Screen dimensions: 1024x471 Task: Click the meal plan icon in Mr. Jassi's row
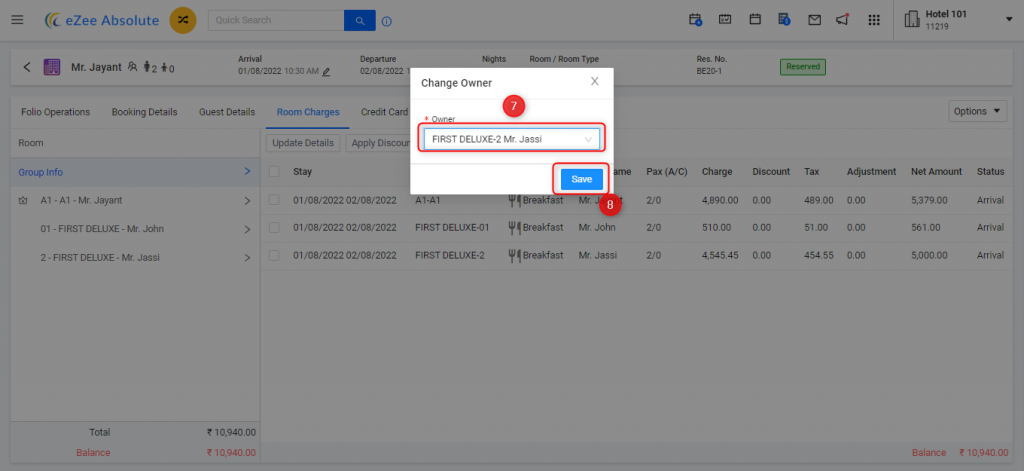pyautogui.click(x=515, y=255)
